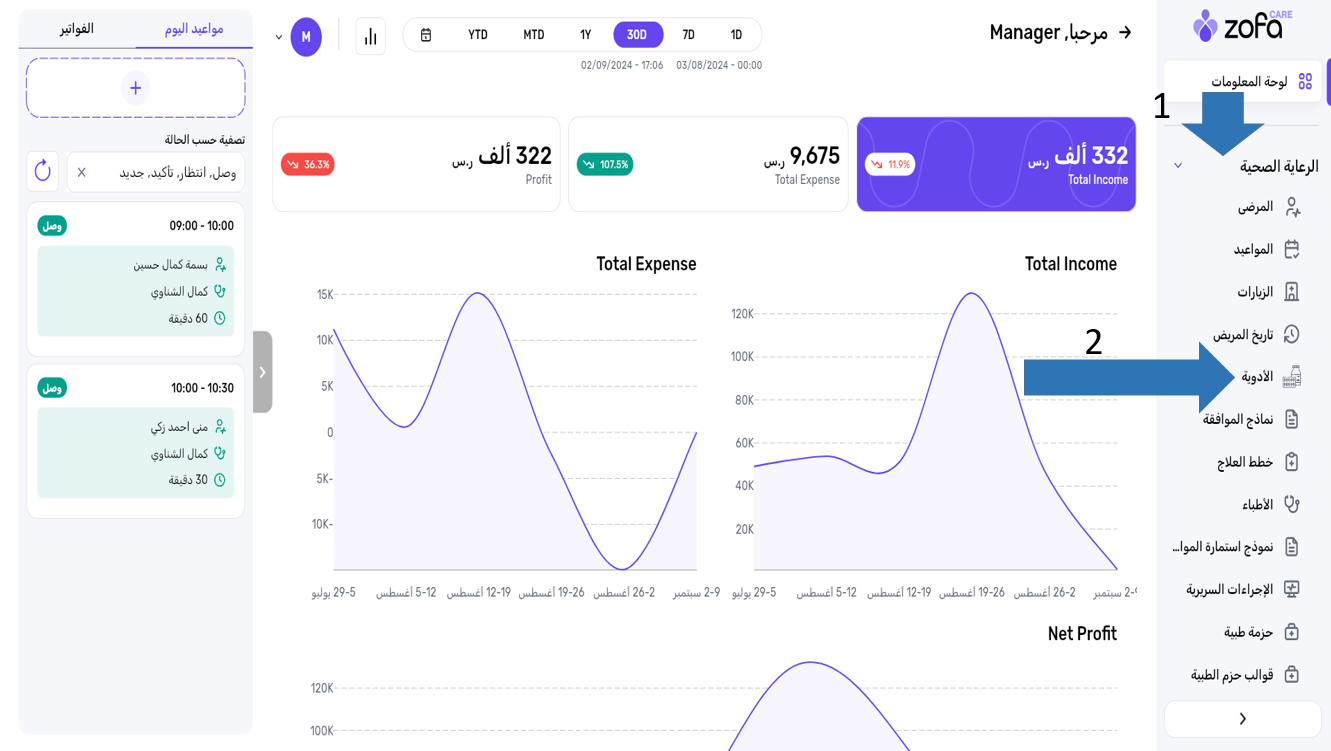The height and width of the screenshot is (751, 1331).
Task: Open Medications (الأدوية) sidebar icon
Action: (1291, 377)
